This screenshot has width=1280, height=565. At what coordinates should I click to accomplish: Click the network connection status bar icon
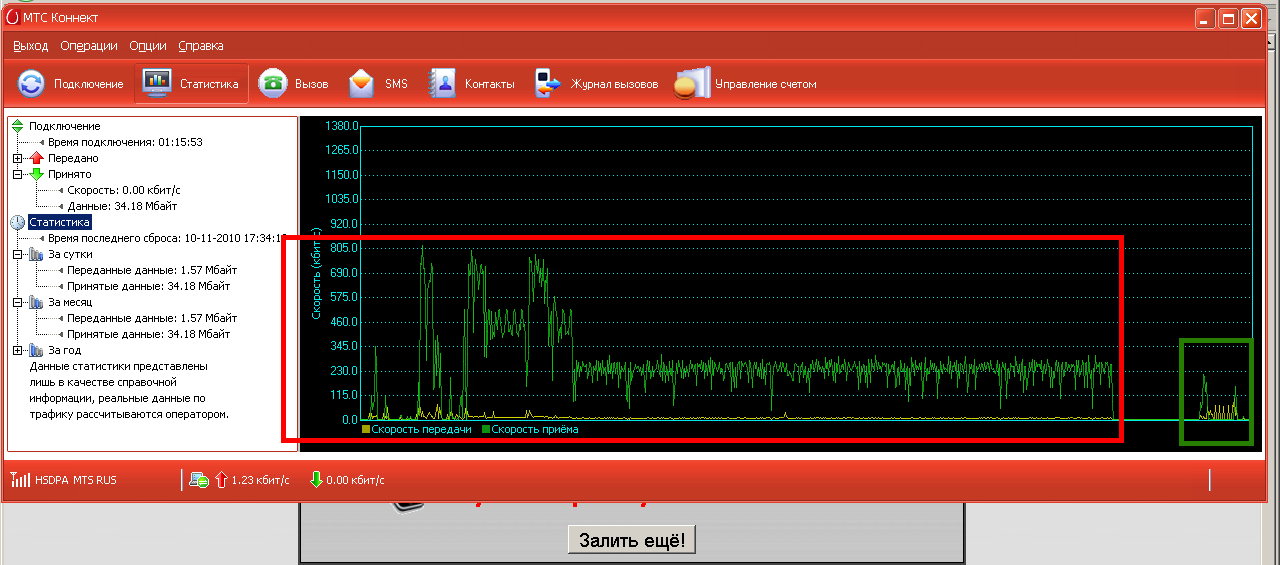point(198,480)
